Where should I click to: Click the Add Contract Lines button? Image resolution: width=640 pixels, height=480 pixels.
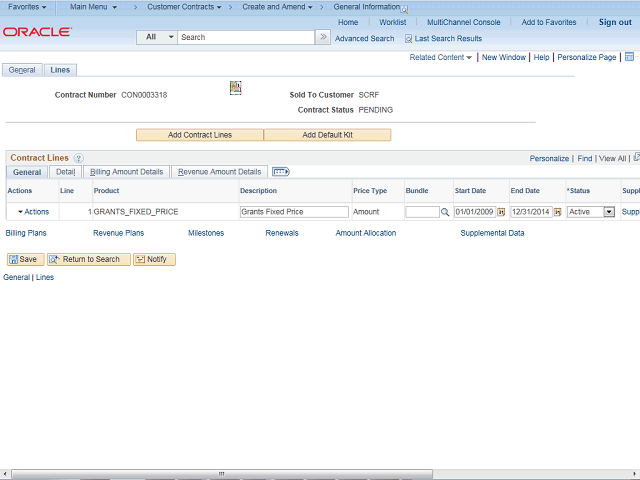pos(200,135)
